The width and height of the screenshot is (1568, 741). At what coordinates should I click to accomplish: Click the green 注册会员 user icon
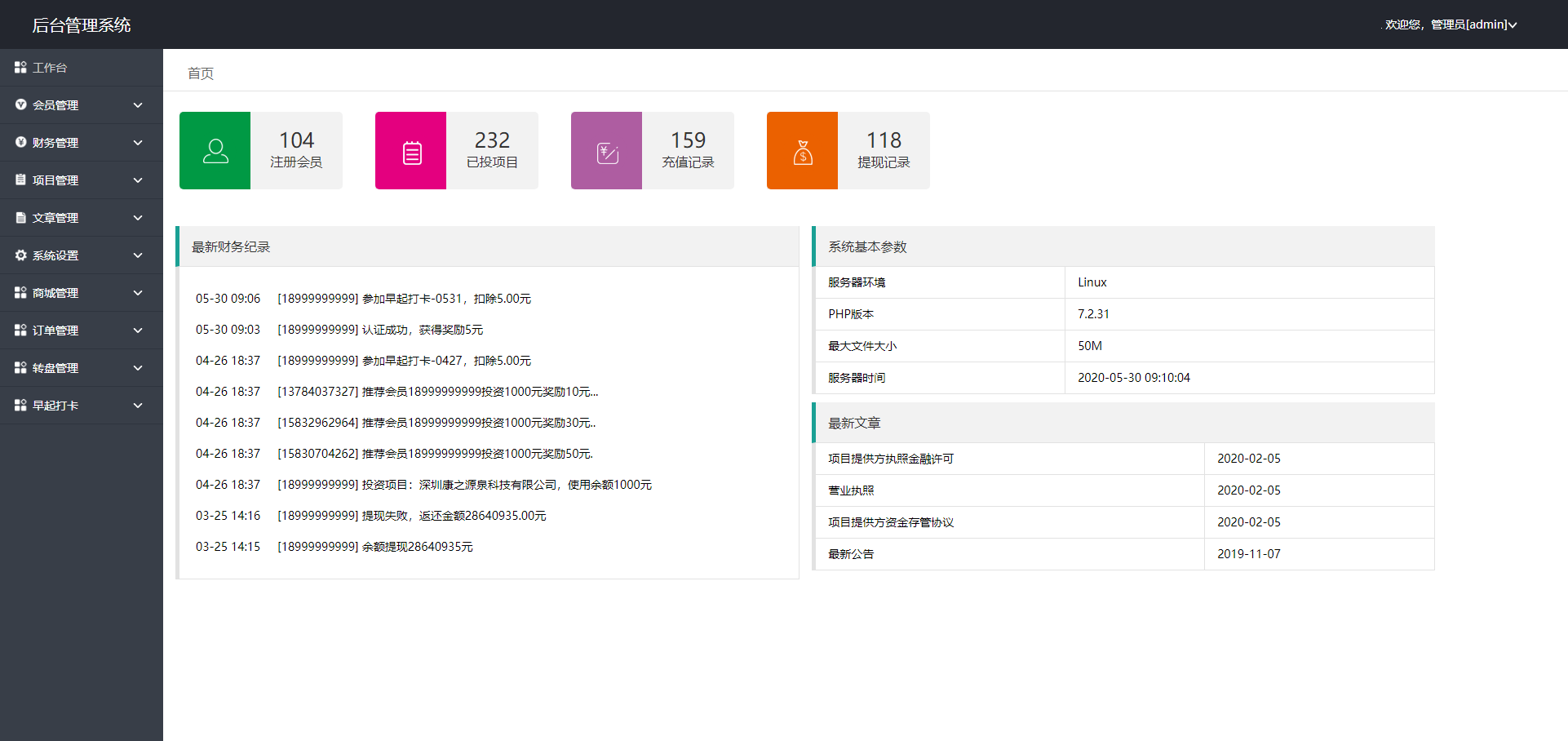tap(215, 151)
